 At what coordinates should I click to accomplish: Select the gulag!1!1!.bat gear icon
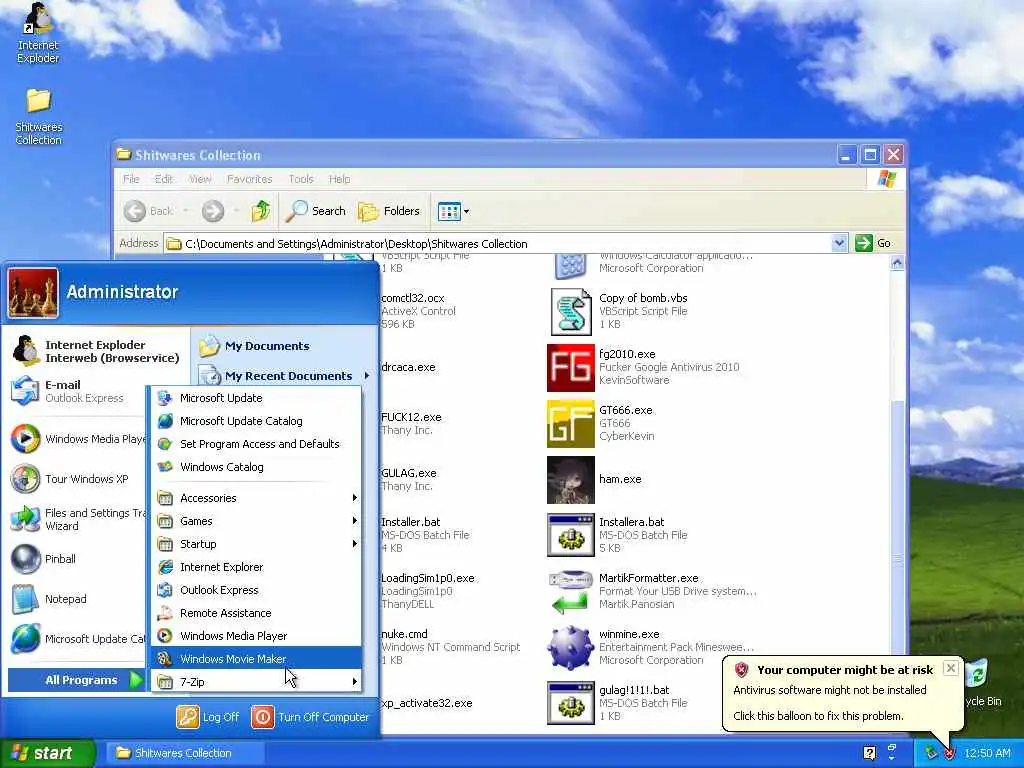pos(570,703)
